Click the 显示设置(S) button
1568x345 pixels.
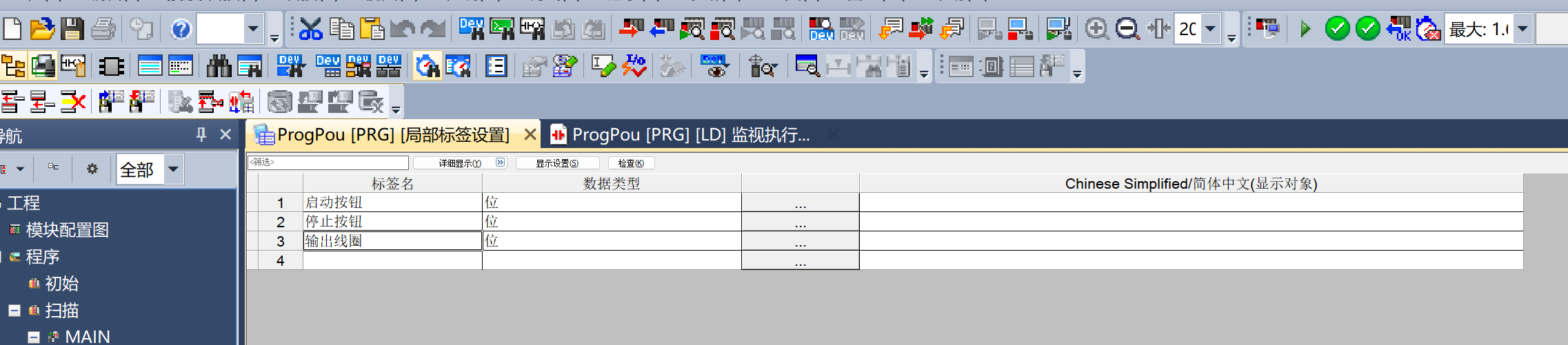557,163
